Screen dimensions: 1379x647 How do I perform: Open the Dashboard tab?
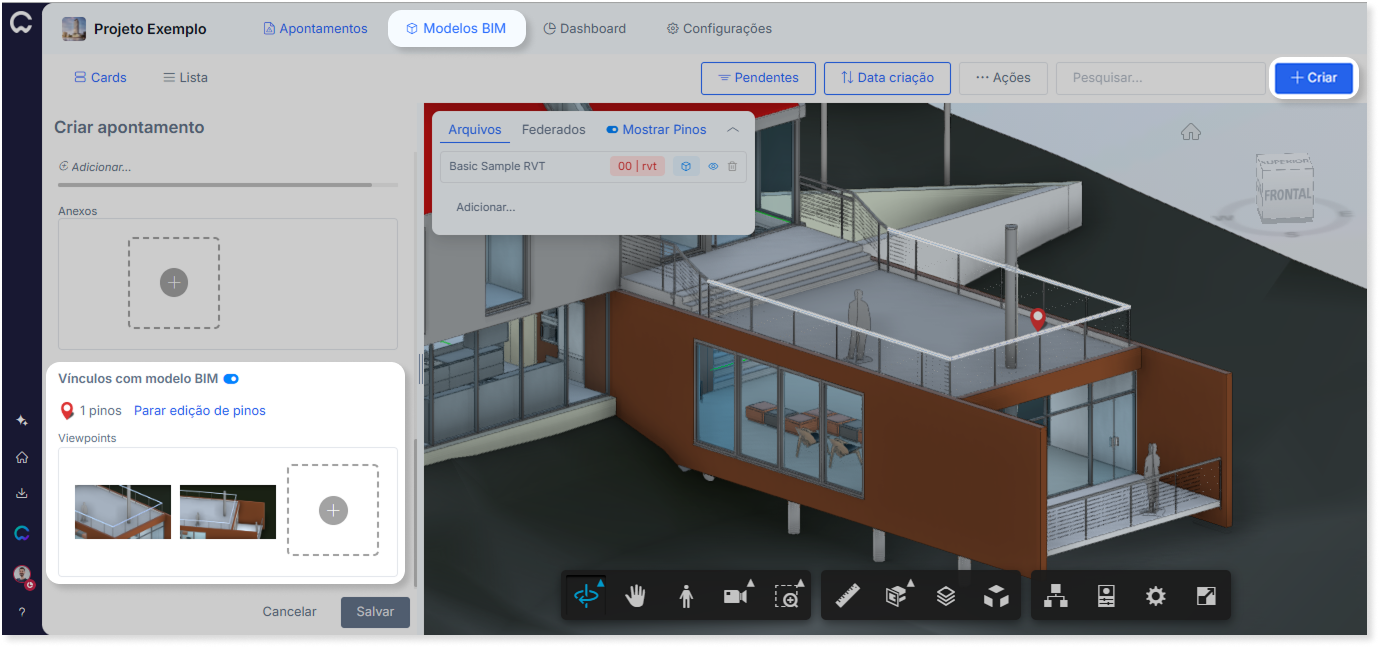pos(585,29)
